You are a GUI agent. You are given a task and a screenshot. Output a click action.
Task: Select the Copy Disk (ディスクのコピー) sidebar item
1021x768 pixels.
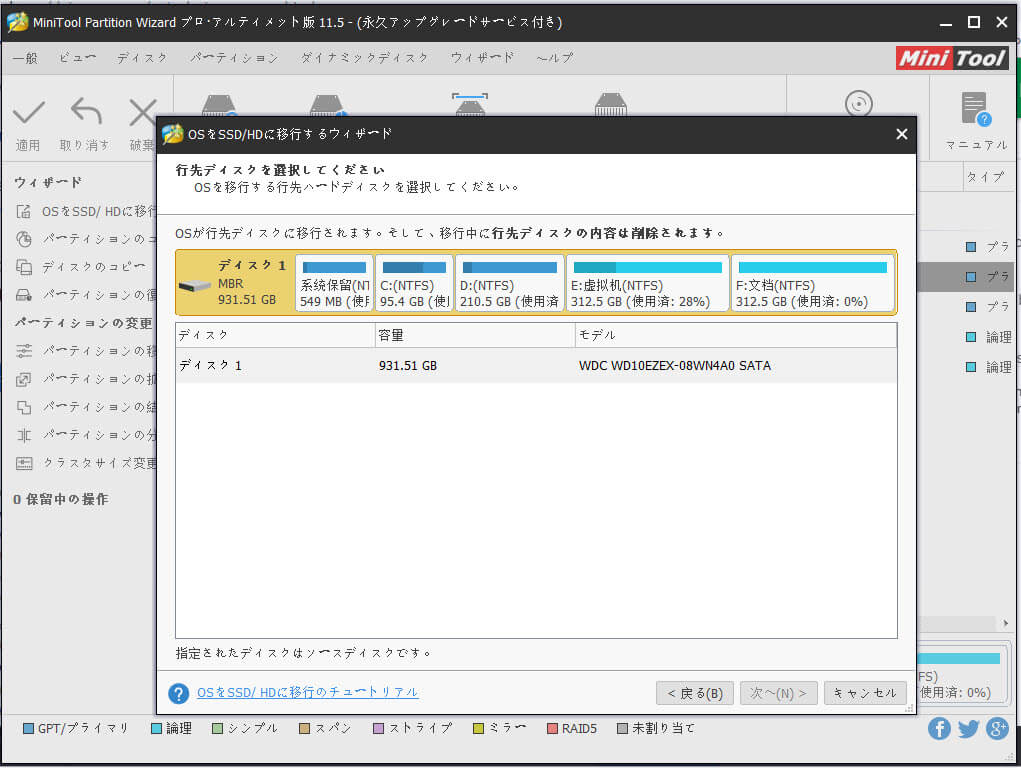(x=81, y=267)
